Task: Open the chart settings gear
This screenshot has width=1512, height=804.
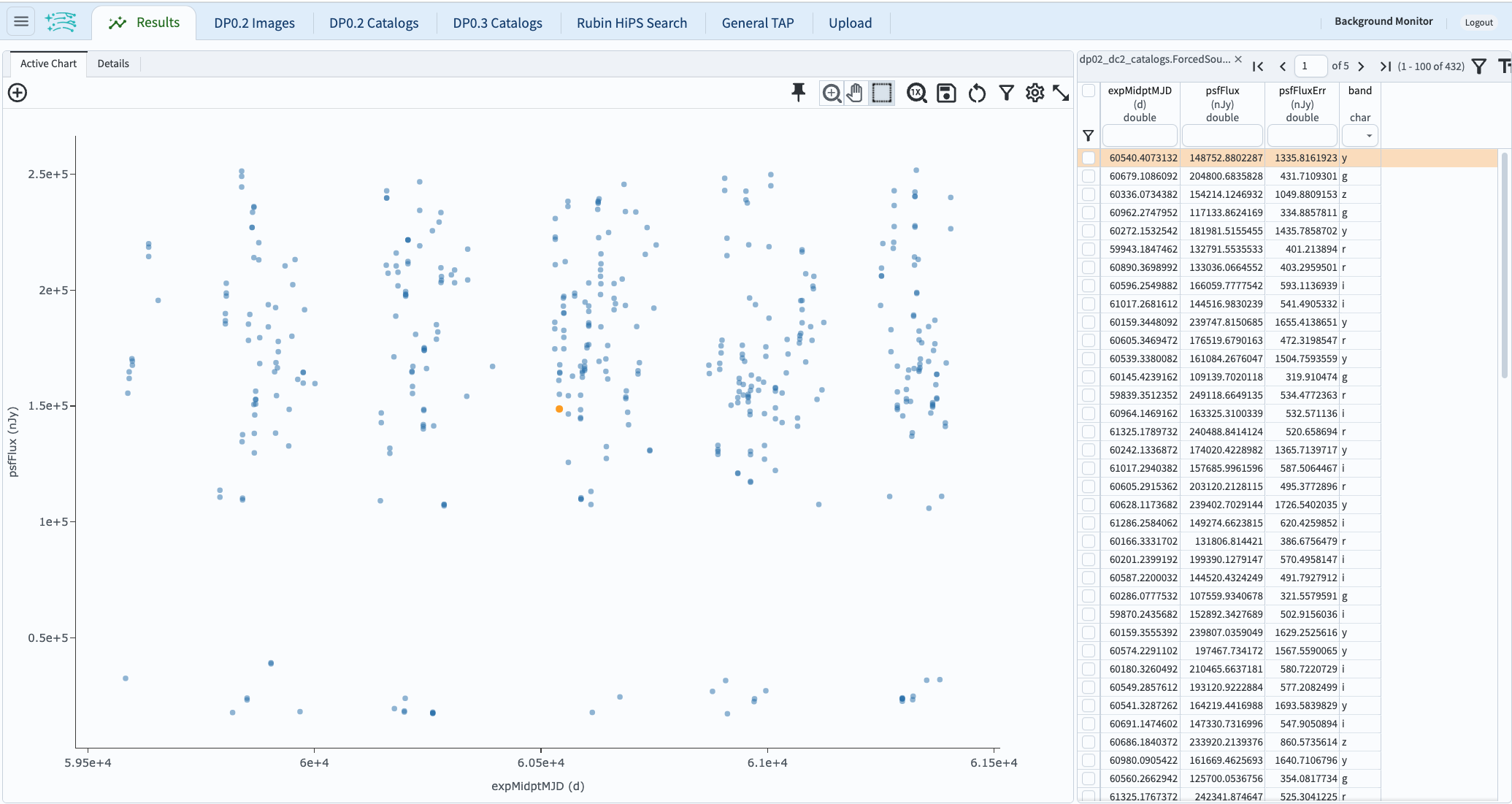Action: pos(1035,93)
